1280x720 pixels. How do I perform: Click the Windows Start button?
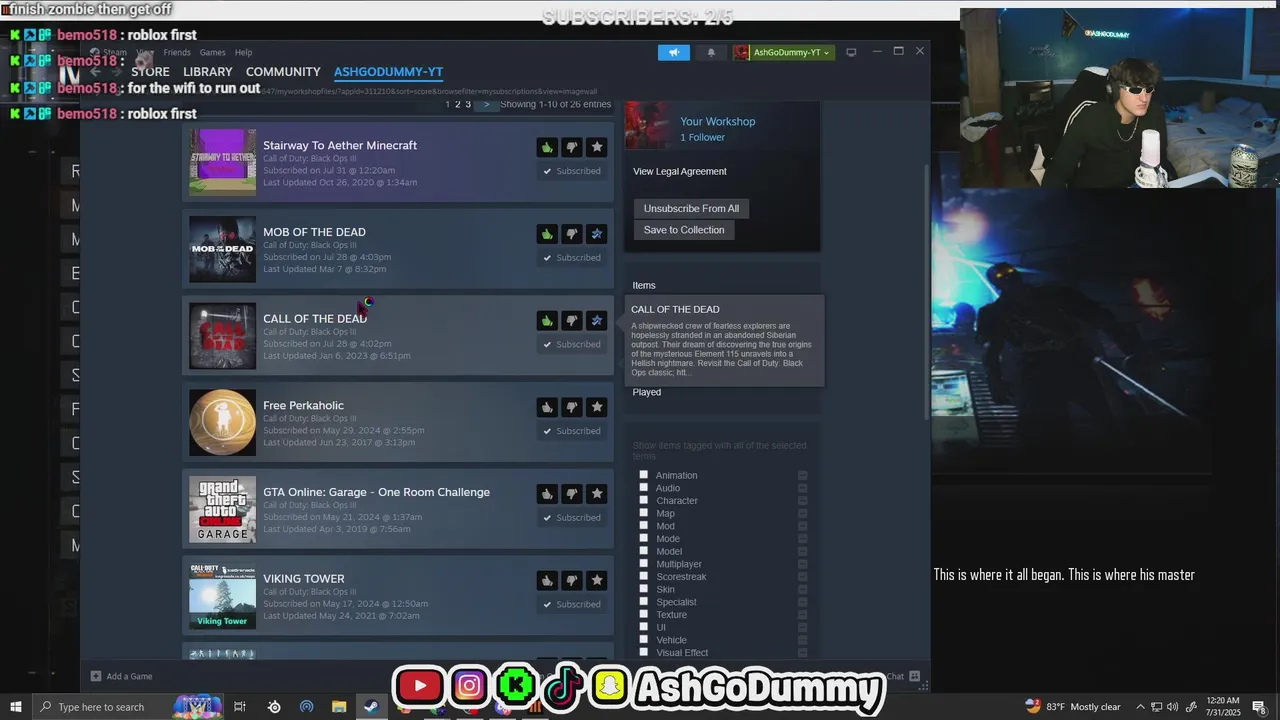[15, 707]
